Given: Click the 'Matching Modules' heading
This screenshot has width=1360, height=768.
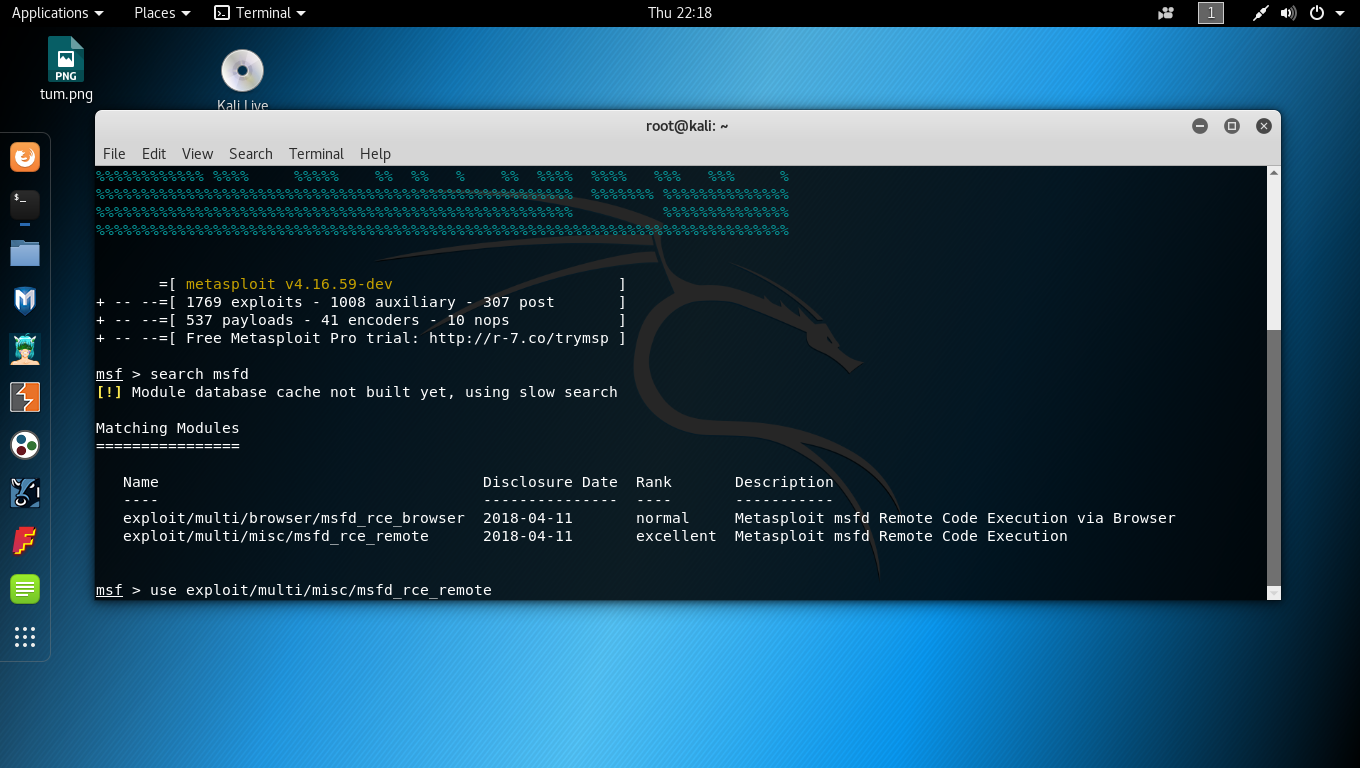Looking at the screenshot, I should 168,429.
